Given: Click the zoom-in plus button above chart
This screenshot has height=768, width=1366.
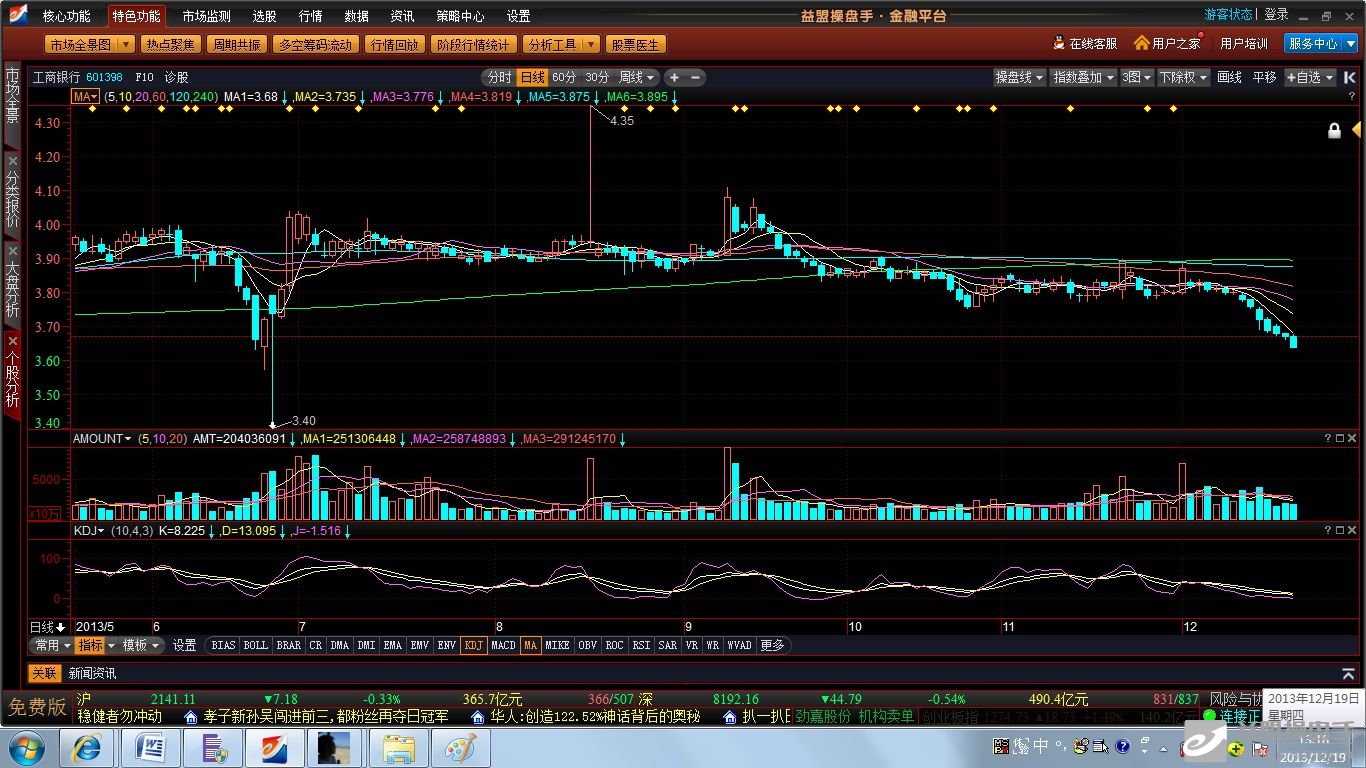Looking at the screenshot, I should [674, 78].
